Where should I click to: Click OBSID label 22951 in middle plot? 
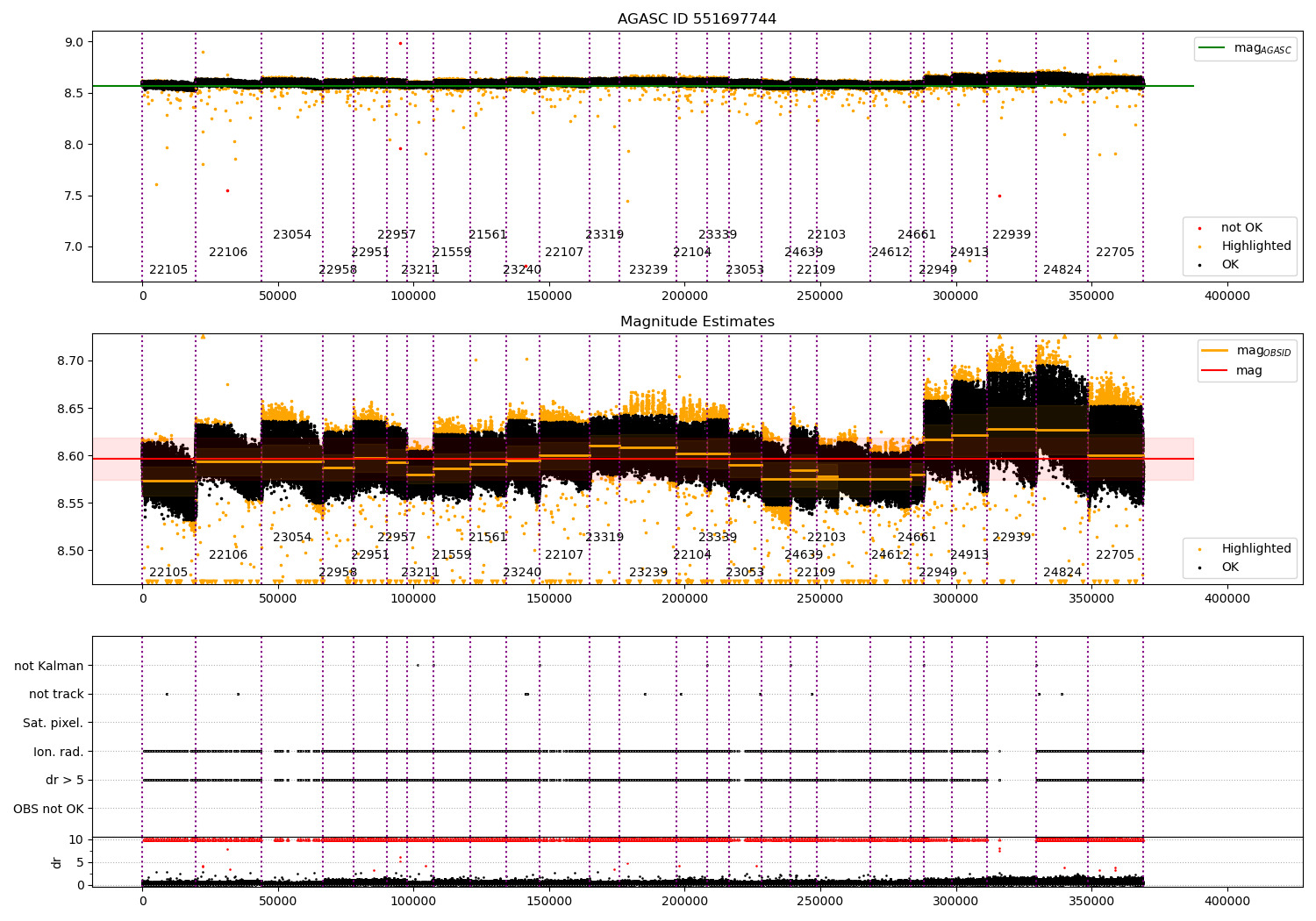pos(370,555)
